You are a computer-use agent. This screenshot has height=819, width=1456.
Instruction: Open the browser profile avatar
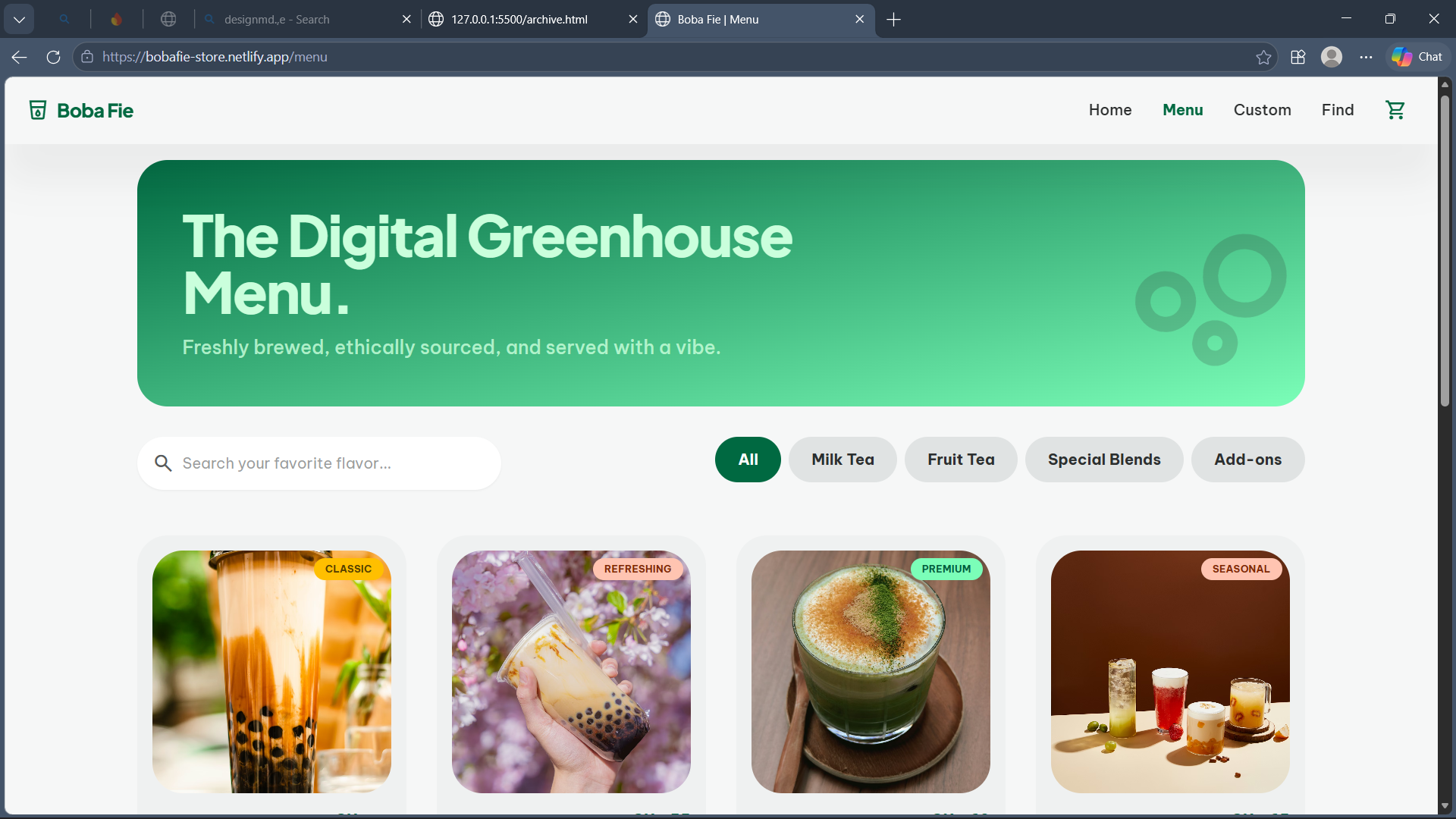(1332, 57)
